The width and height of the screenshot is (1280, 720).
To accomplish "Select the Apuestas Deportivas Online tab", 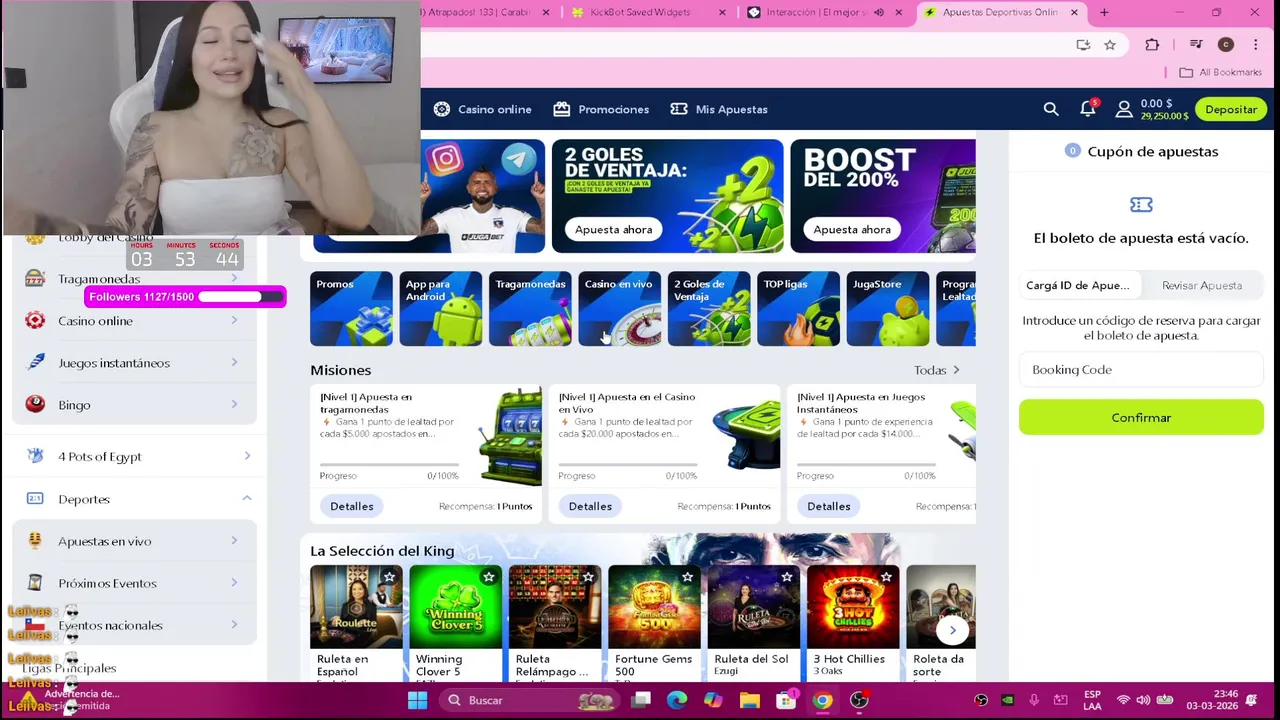I will click(x=1000, y=13).
